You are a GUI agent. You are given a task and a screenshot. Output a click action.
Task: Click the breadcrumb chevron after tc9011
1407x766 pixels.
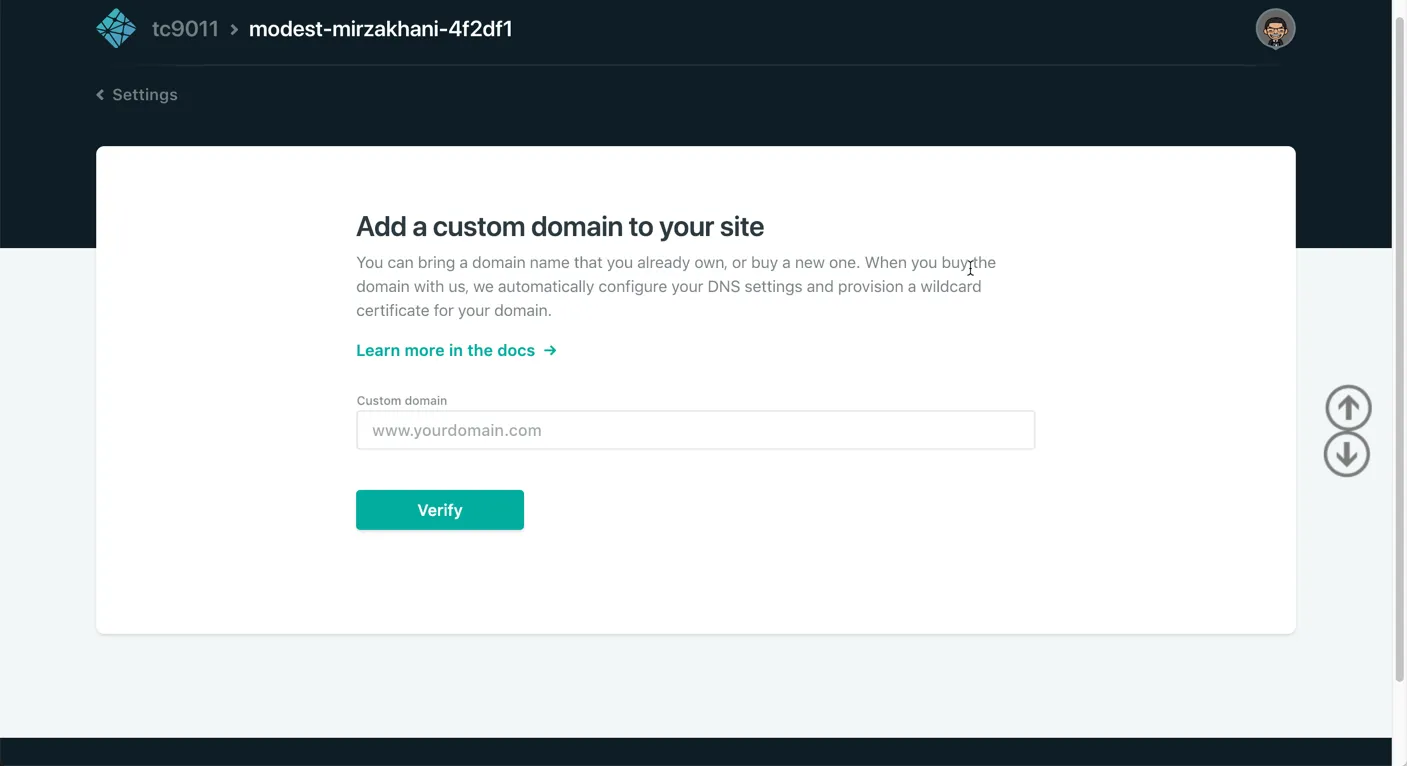pos(234,30)
